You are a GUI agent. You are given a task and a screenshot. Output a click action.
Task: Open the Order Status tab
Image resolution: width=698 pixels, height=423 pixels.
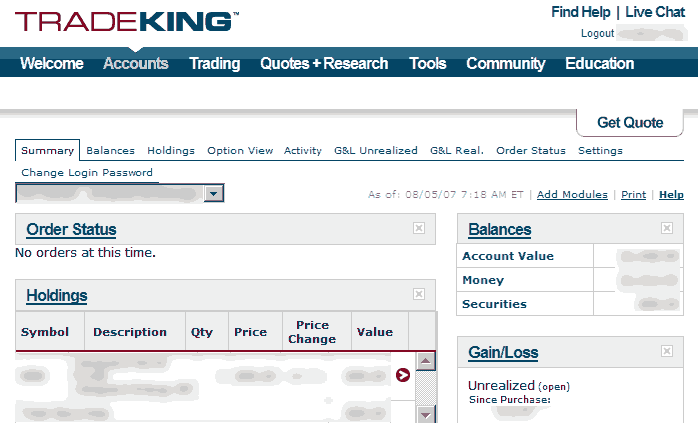(x=531, y=151)
